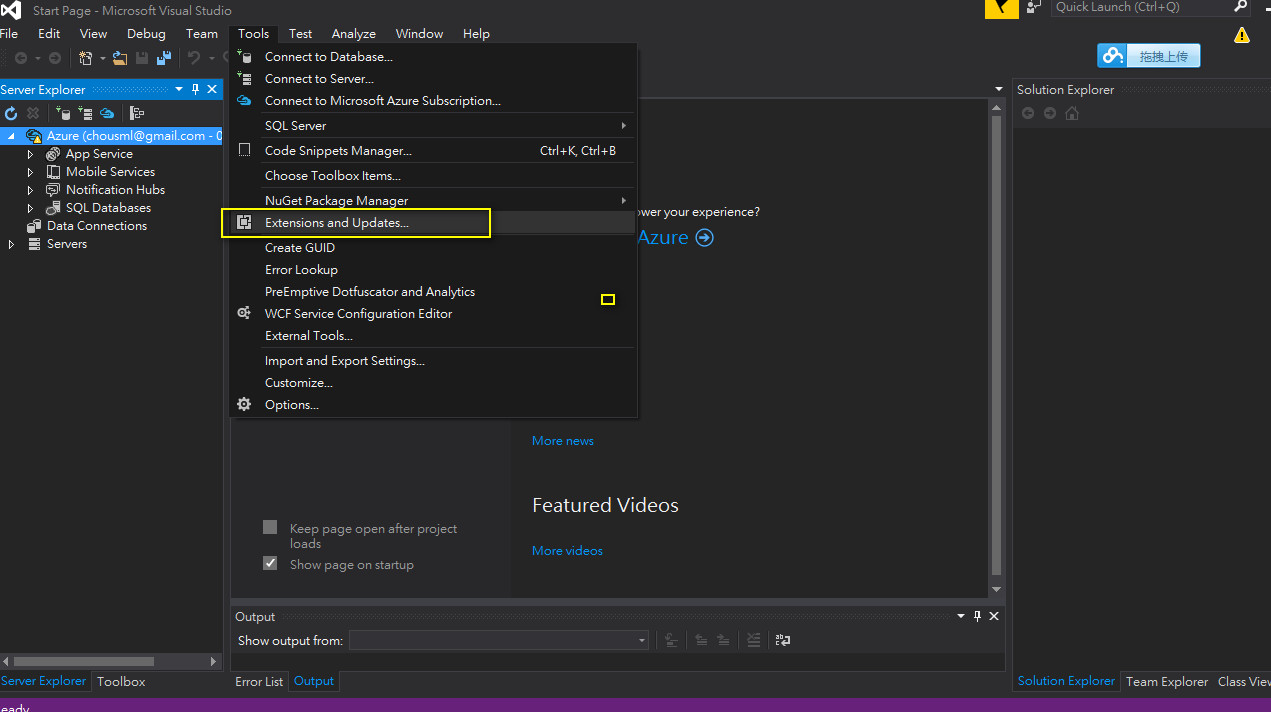This screenshot has width=1271, height=712.
Task: Select External Tools menu entry
Action: (433, 335)
